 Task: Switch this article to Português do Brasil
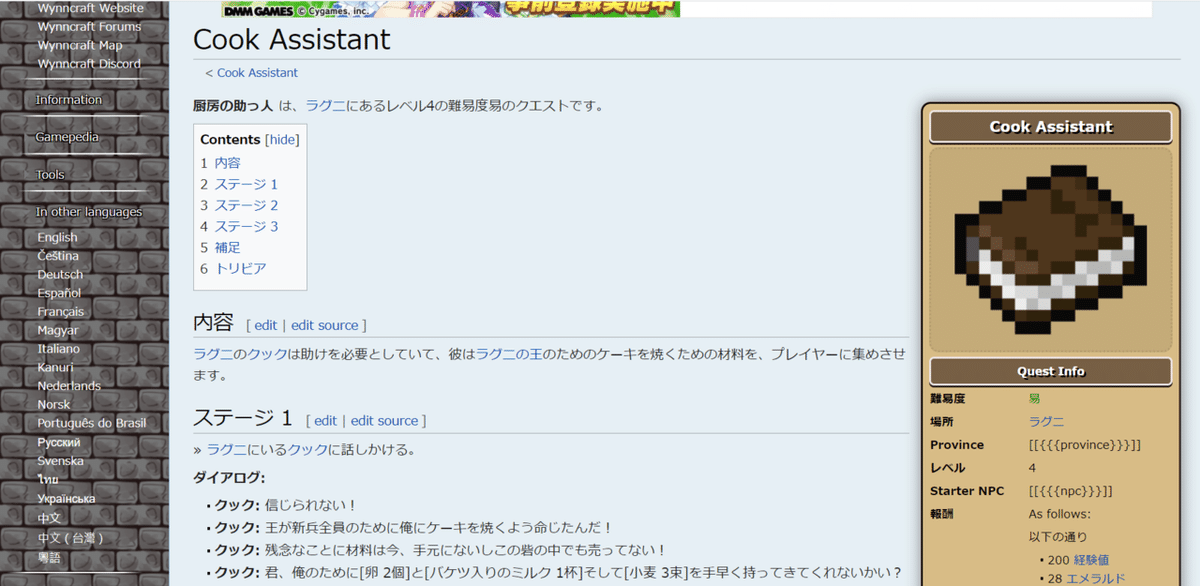pyautogui.click(x=90, y=422)
